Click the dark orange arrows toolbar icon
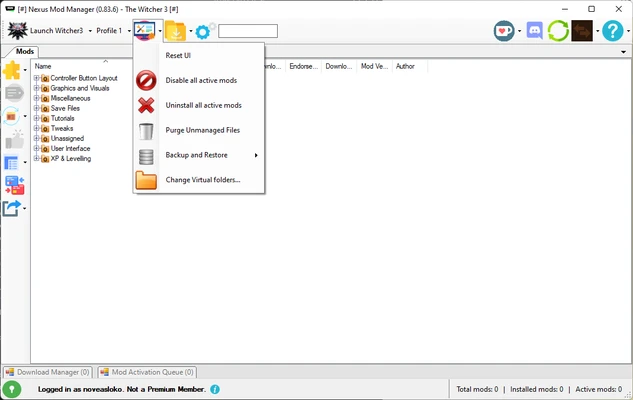The image size is (633, 400). coord(582,31)
